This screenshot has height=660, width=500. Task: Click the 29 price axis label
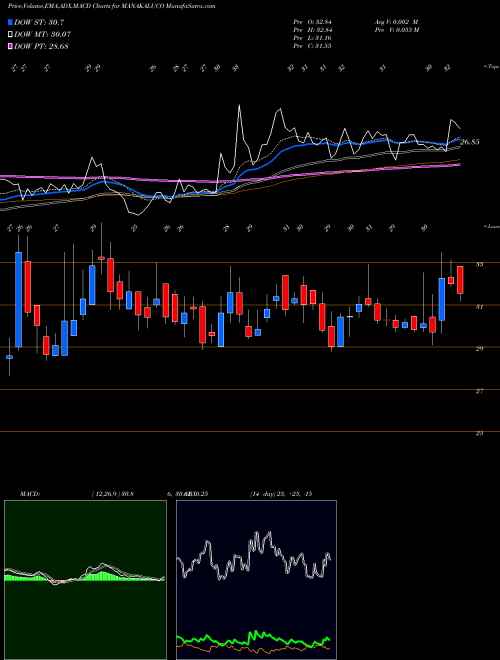[479, 349]
